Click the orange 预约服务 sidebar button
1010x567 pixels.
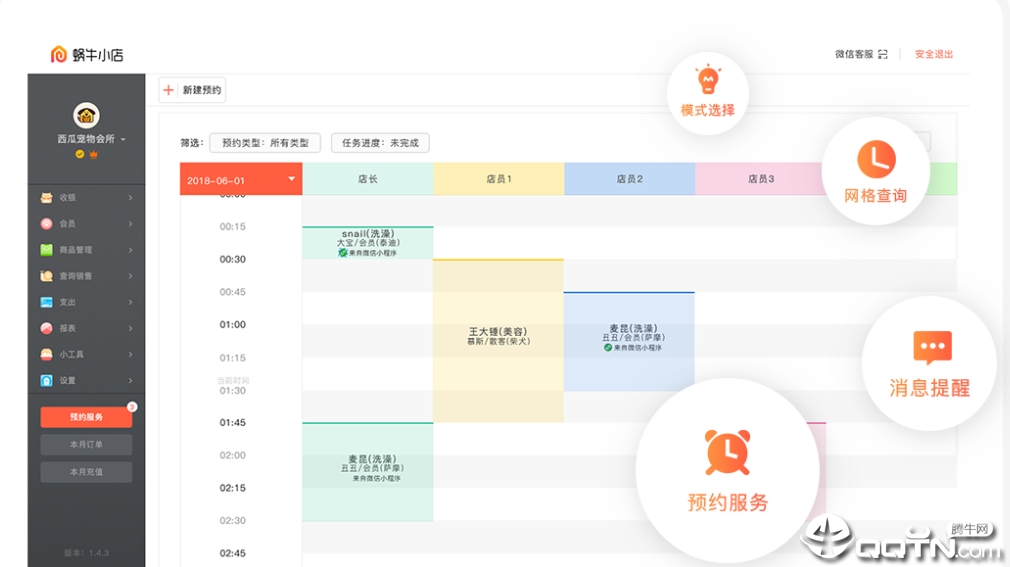pyautogui.click(x=86, y=417)
